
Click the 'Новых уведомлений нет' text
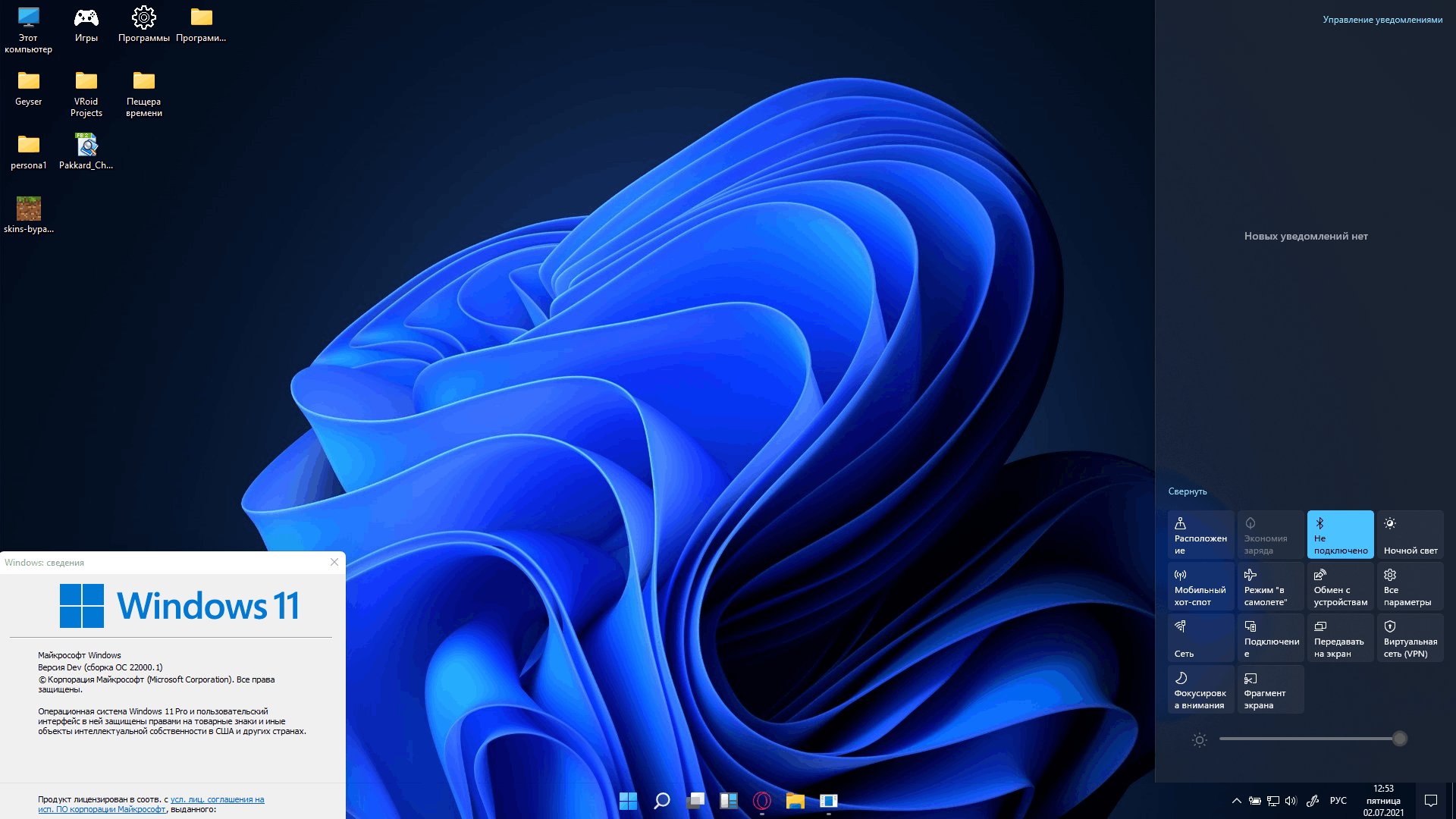pyautogui.click(x=1306, y=236)
